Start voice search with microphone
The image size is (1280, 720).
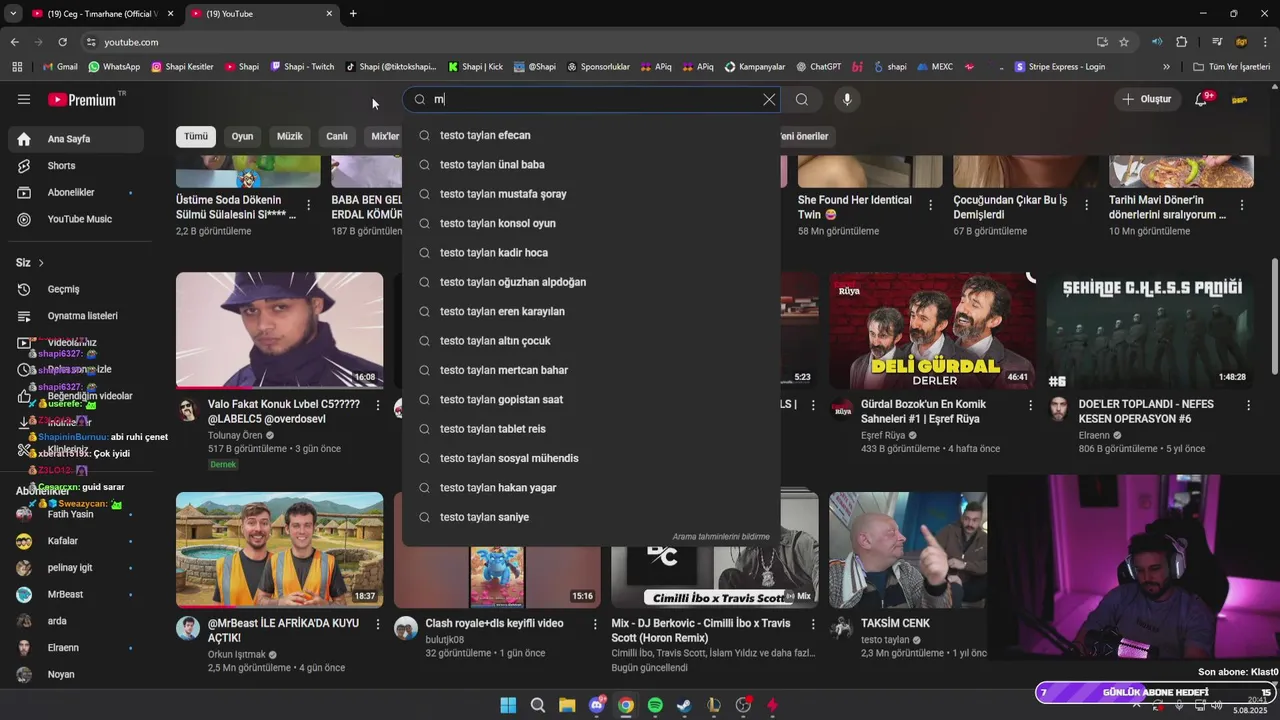click(x=847, y=99)
